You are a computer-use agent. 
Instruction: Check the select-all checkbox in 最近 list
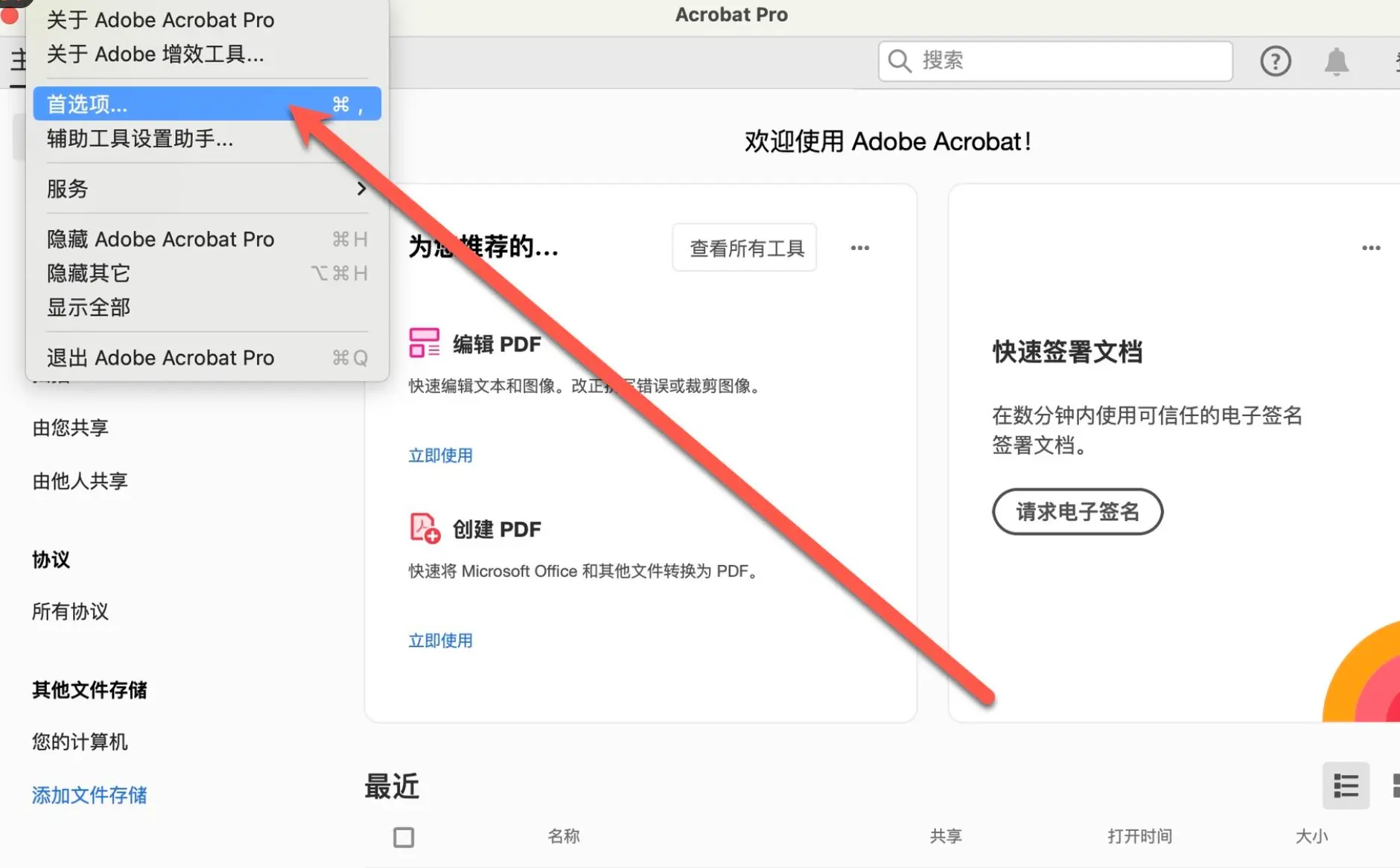click(402, 837)
